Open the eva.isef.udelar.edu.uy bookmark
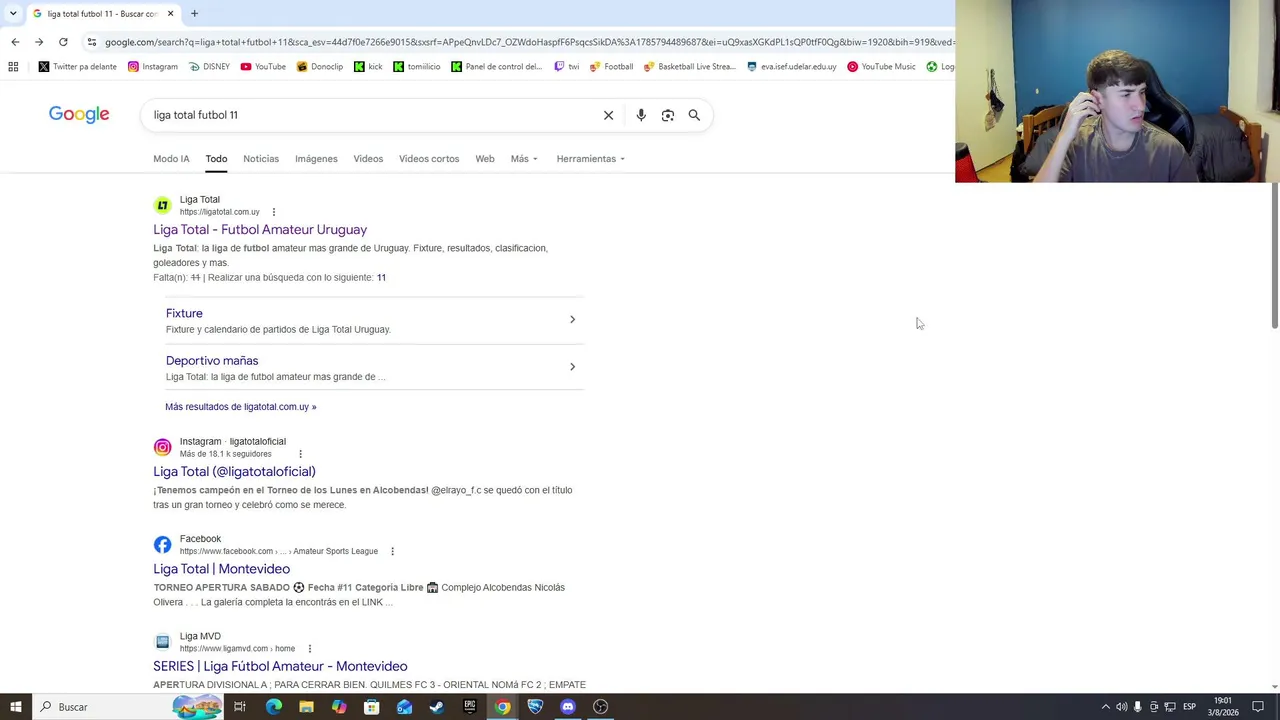Screen dimensions: 1280x720 point(791,67)
